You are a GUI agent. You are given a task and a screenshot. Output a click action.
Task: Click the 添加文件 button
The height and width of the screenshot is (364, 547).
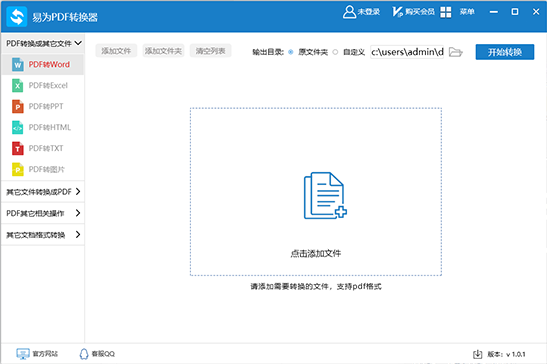[116, 51]
